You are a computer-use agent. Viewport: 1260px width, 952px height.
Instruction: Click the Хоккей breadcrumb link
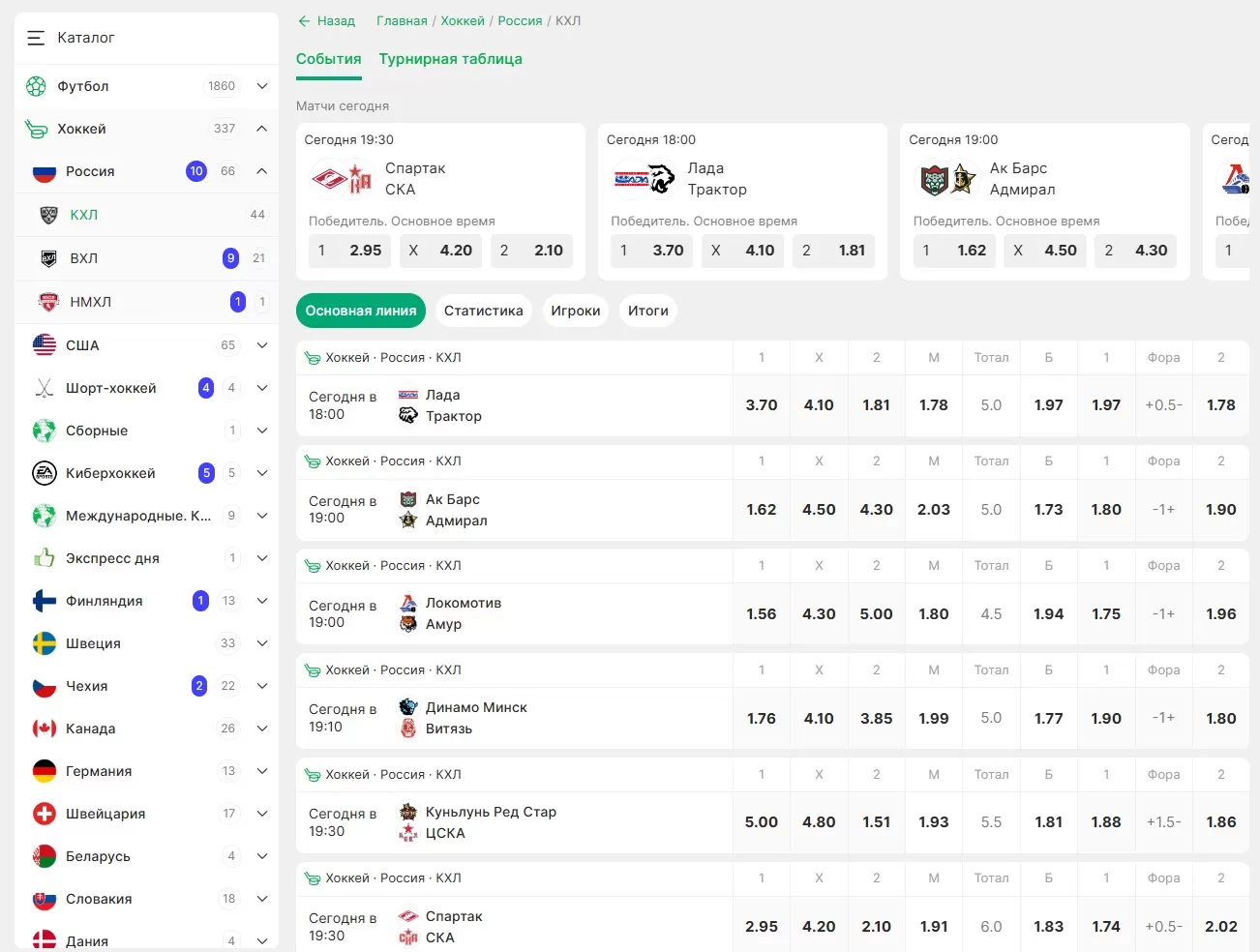click(x=463, y=21)
